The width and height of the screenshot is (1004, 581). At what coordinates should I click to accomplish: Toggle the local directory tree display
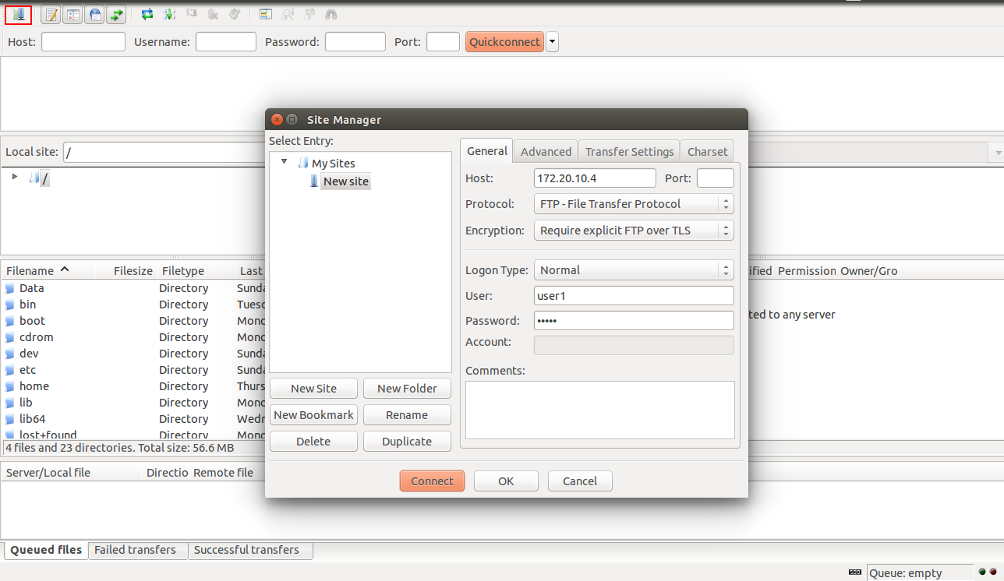[x=73, y=14]
